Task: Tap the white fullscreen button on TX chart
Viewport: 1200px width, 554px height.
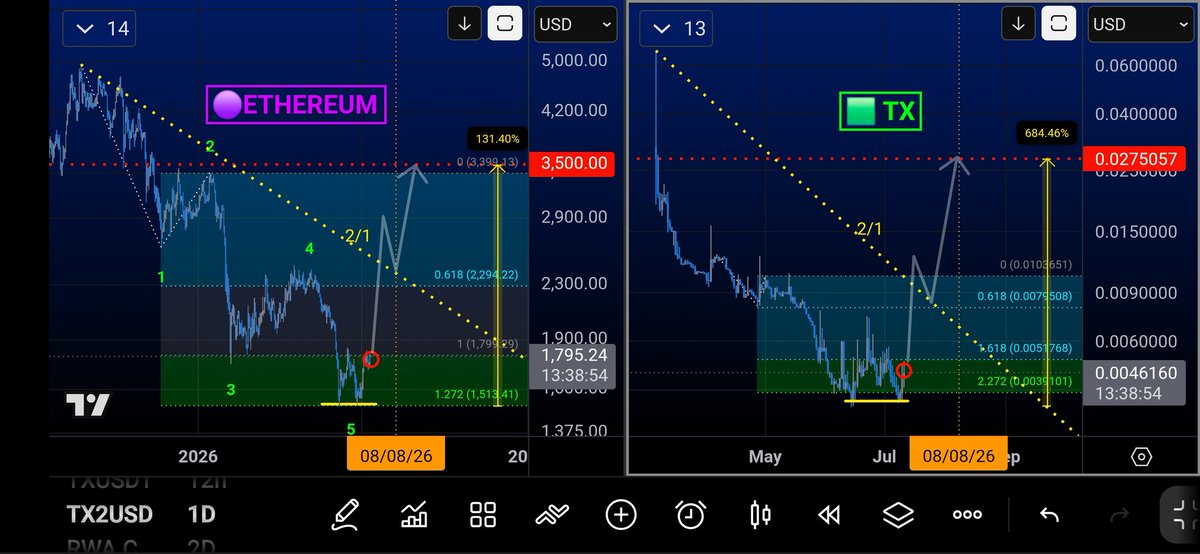Action: point(1058,24)
